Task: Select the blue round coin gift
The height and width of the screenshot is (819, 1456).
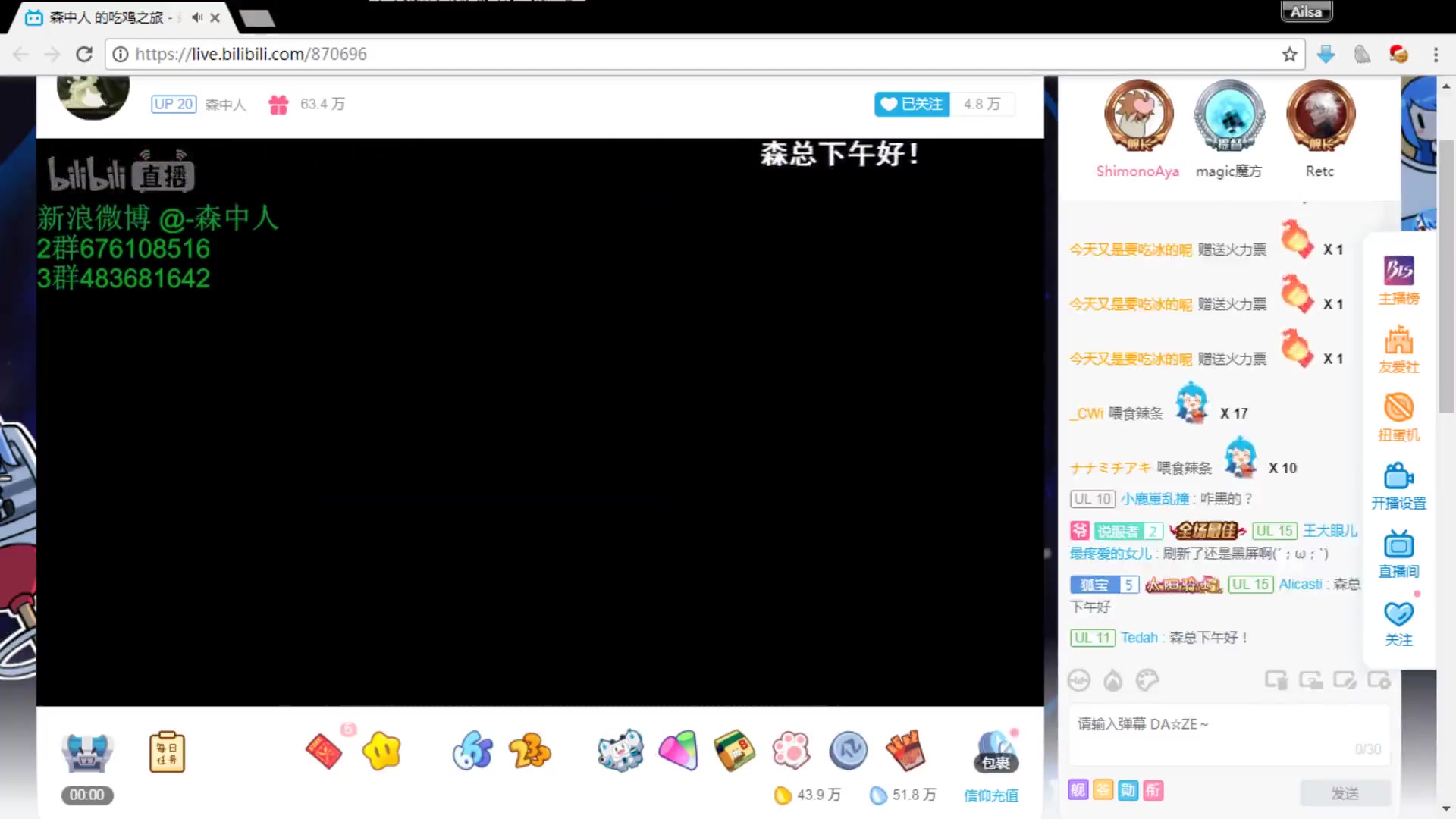Action: tap(848, 751)
